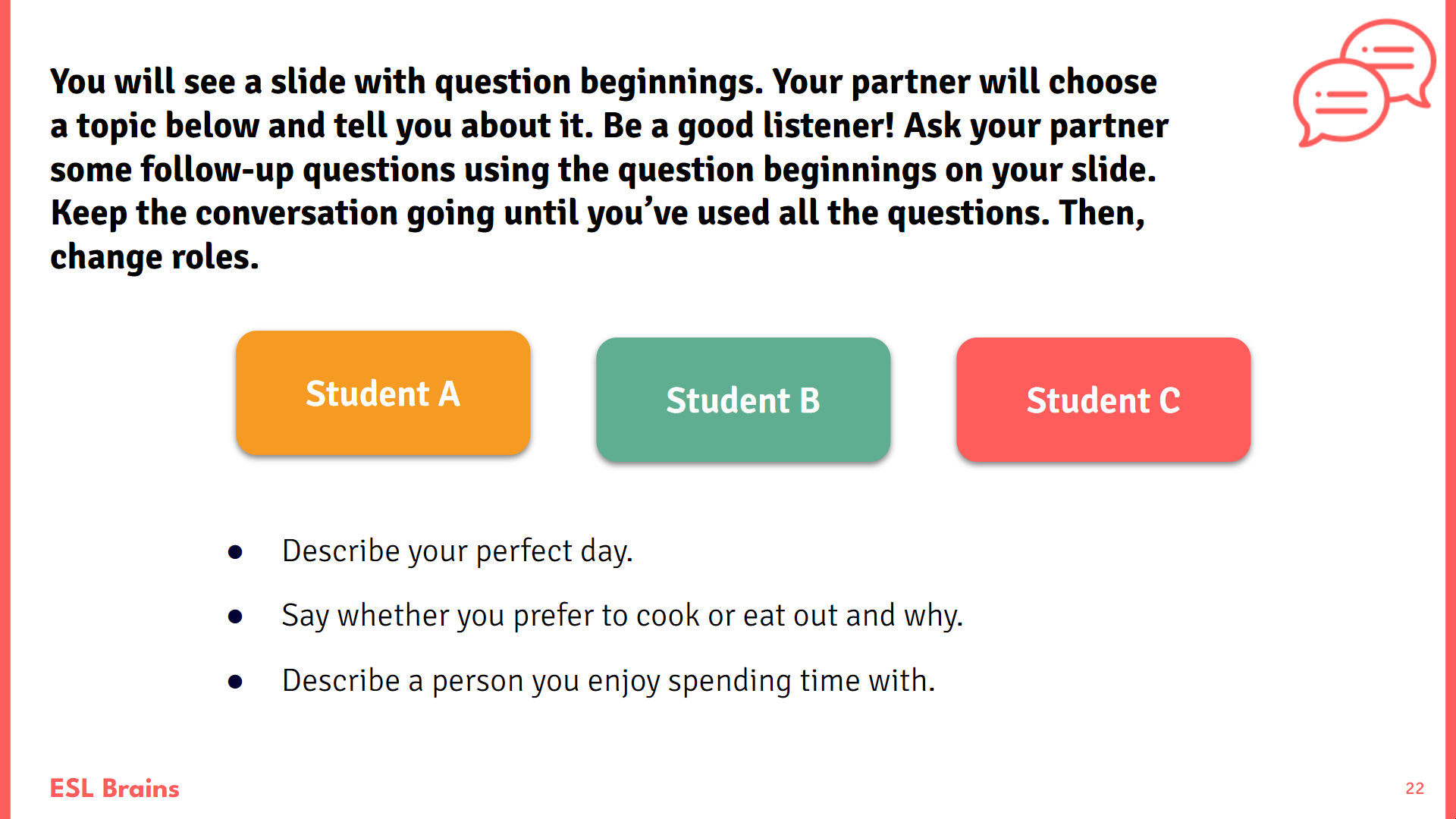Click the orange Student A button
Screen dimensions: 1456x819
tap(383, 393)
